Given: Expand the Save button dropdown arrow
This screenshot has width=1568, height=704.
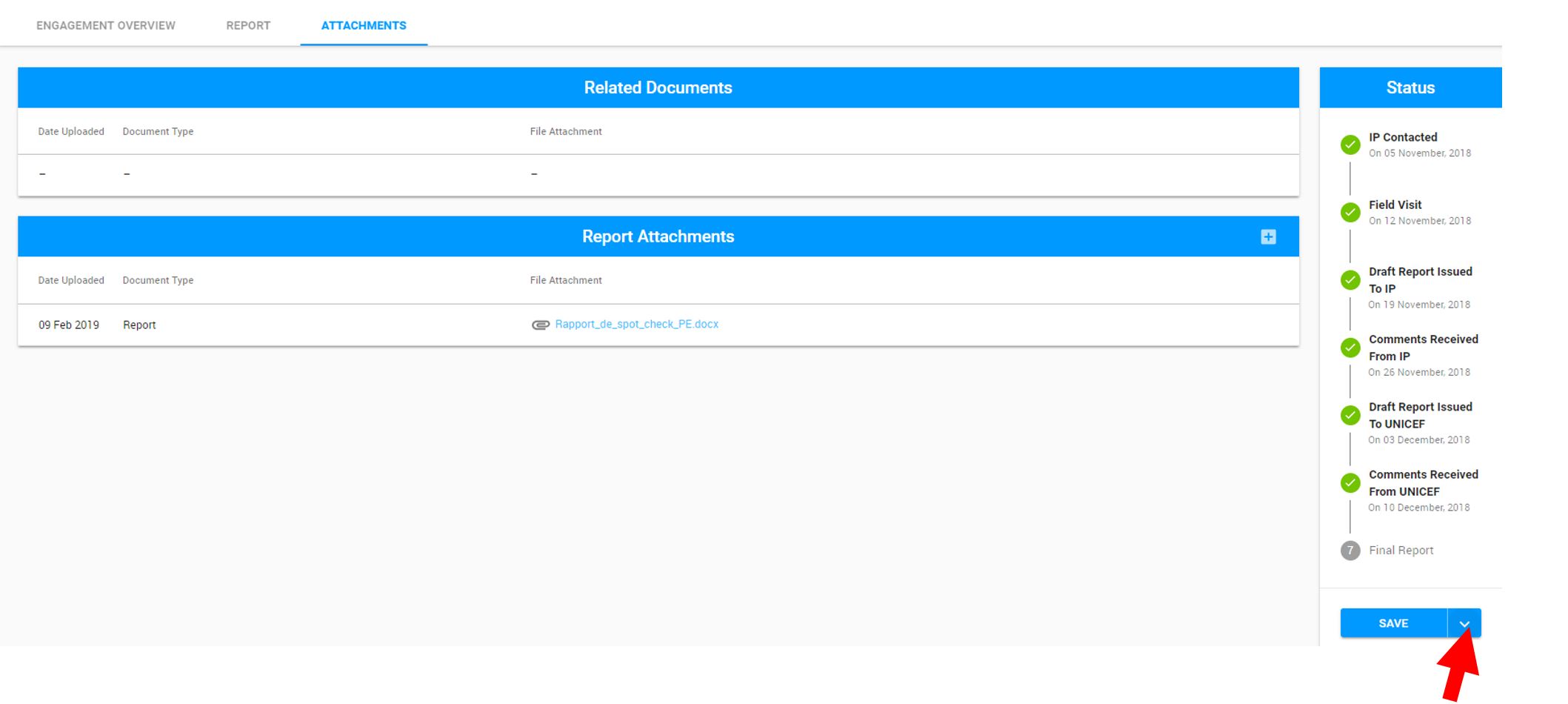Looking at the screenshot, I should (1464, 623).
